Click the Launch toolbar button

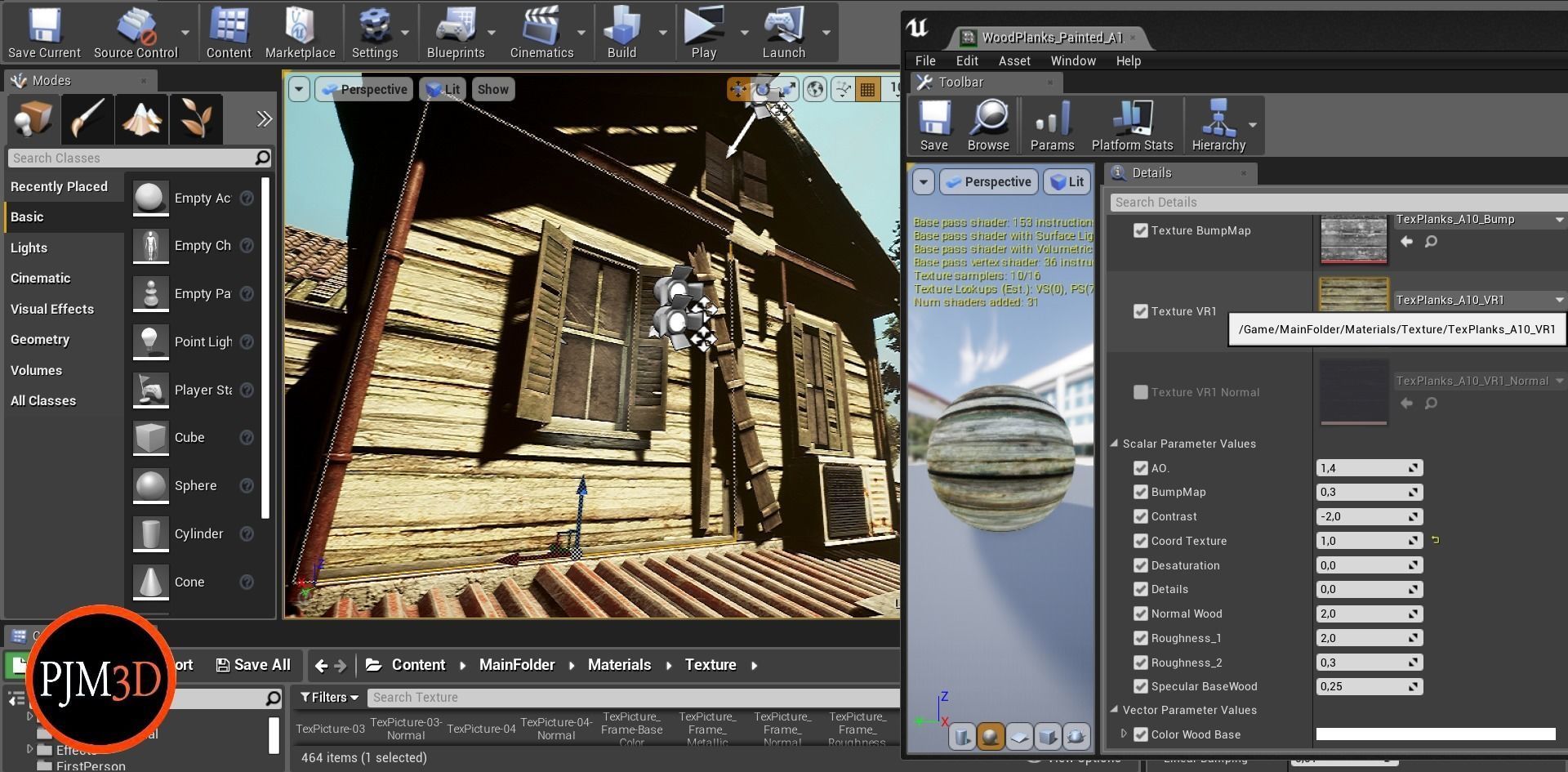(784, 33)
